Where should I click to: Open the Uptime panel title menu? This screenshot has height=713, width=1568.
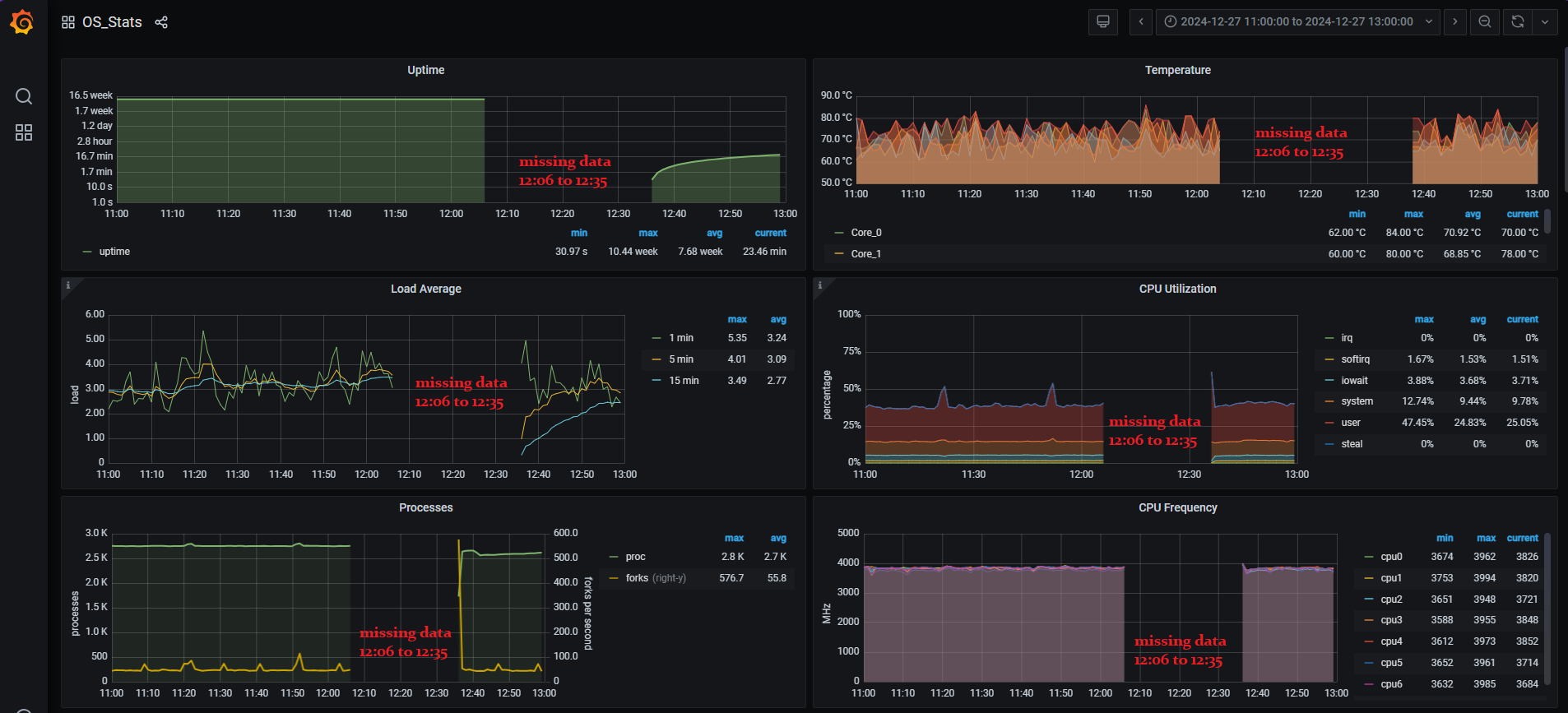tap(426, 70)
